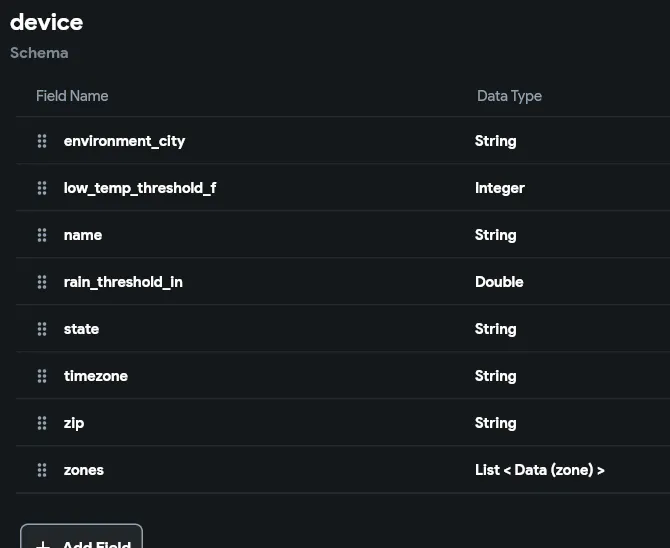Open the zones field entry

click(x=84, y=470)
